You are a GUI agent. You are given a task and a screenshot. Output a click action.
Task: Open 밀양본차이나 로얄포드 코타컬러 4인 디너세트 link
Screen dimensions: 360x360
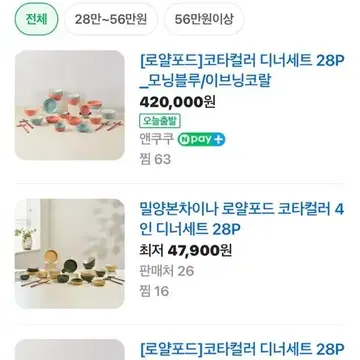[x=242, y=219]
